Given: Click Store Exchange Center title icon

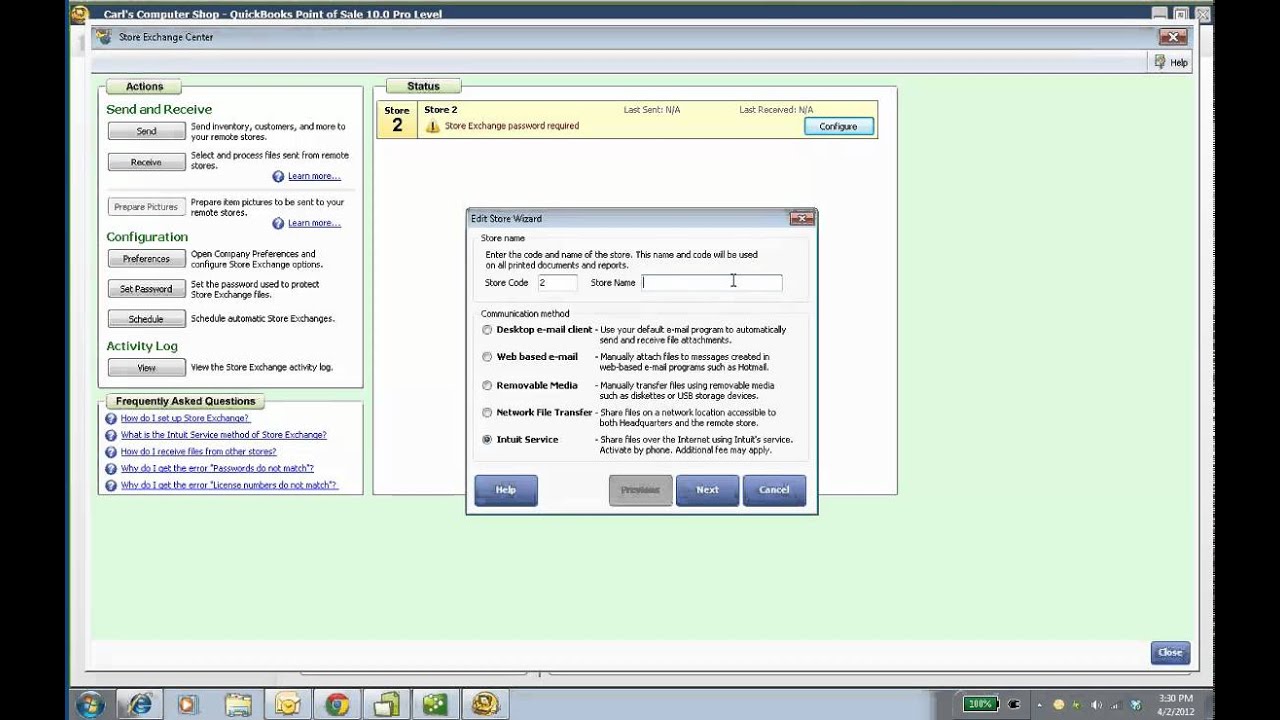Looking at the screenshot, I should click(x=102, y=37).
